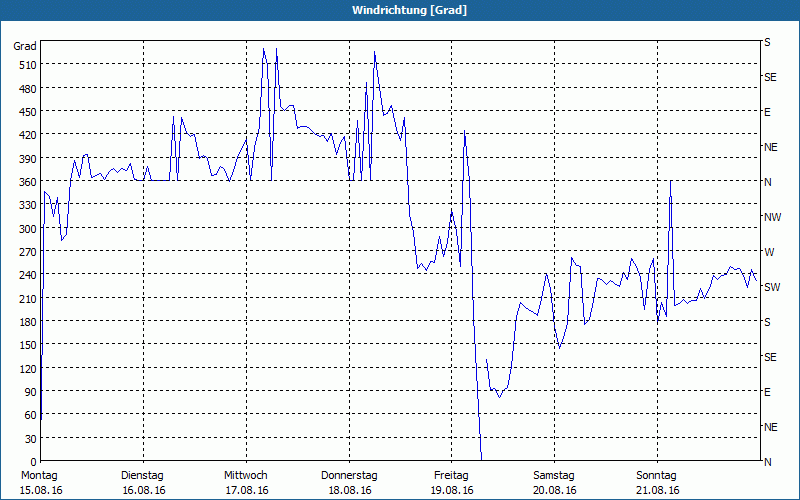Select the 21.08.16 date label
The width and height of the screenshot is (800, 500).
(658, 490)
